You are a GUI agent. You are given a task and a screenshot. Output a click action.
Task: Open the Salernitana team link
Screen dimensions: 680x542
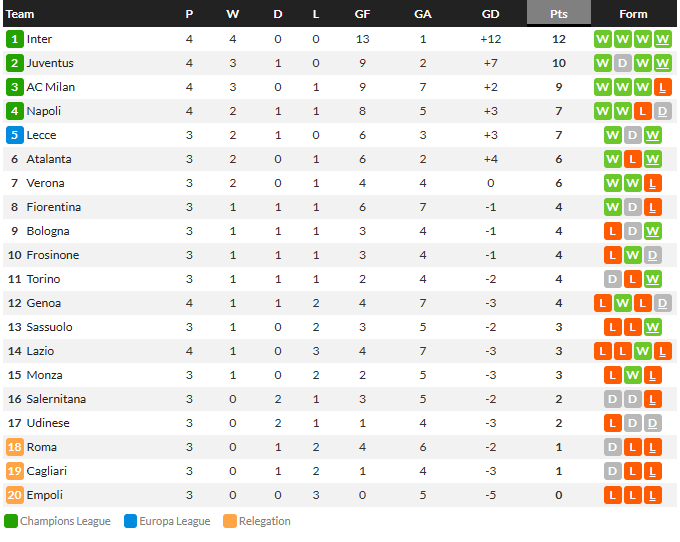click(56, 399)
